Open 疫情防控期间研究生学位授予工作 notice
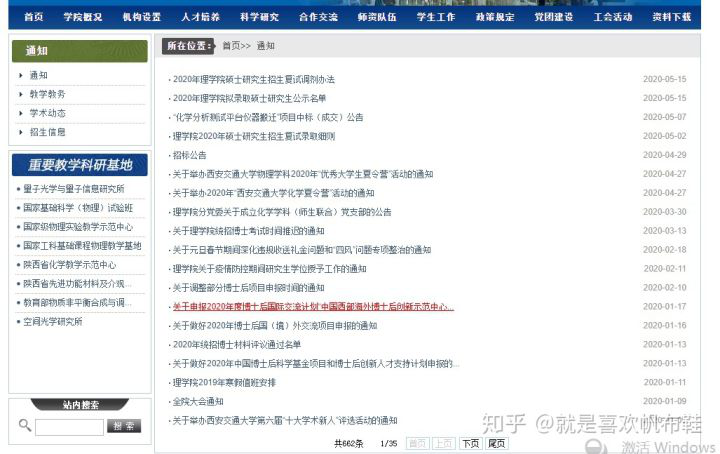720x454 pixels. pyautogui.click(x=270, y=269)
